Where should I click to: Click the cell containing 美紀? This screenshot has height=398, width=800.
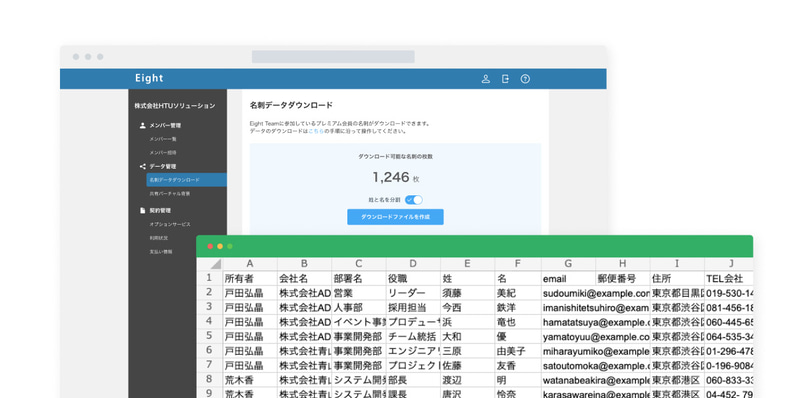click(x=518, y=293)
